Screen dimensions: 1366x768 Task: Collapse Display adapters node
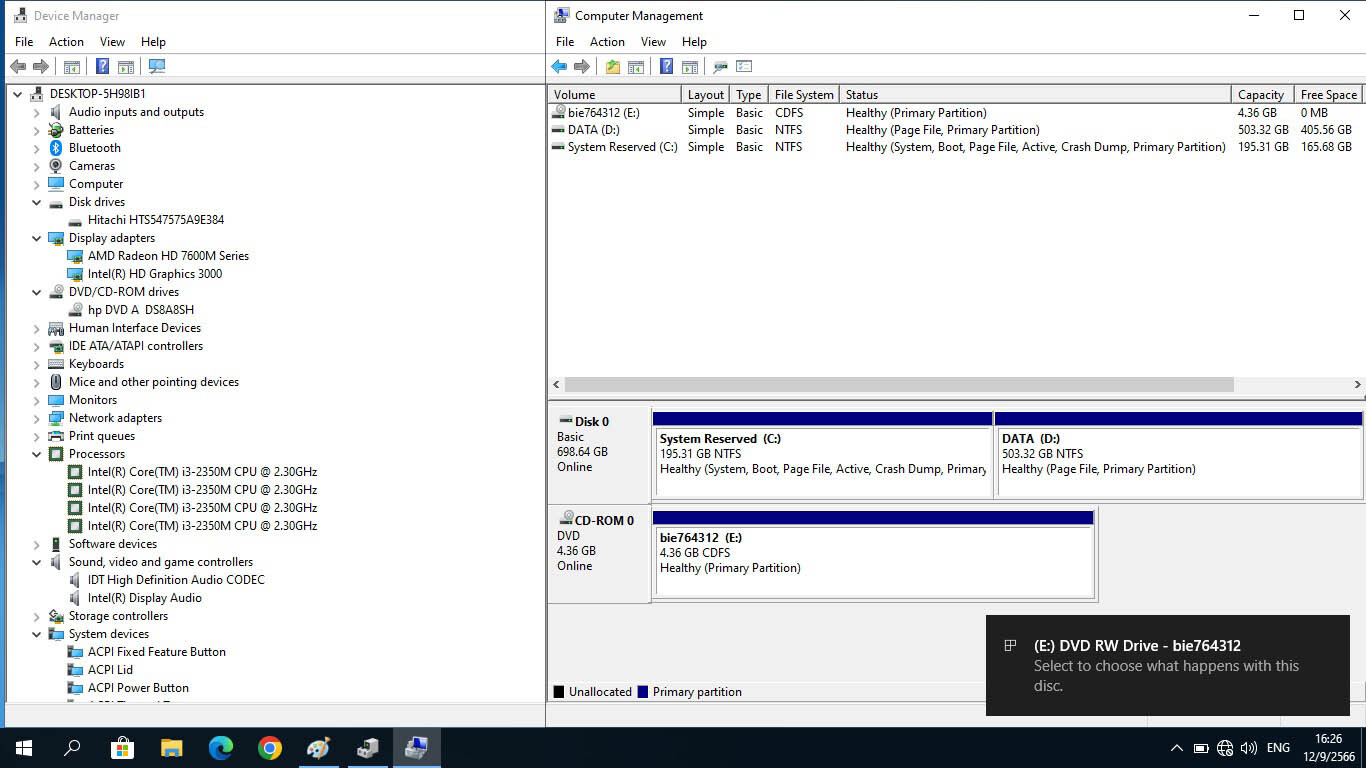coord(37,238)
